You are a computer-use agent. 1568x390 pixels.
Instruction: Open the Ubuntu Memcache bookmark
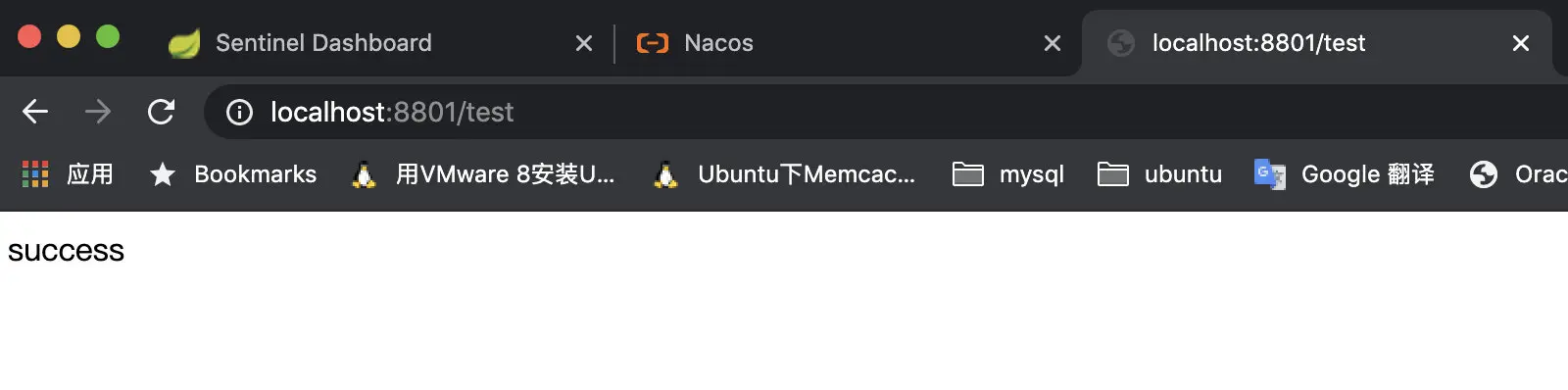784,174
